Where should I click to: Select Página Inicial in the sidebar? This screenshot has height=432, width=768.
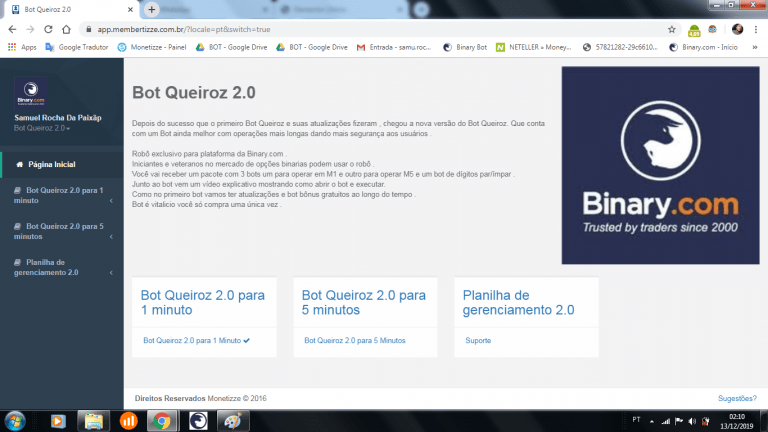pyautogui.click(x=62, y=165)
